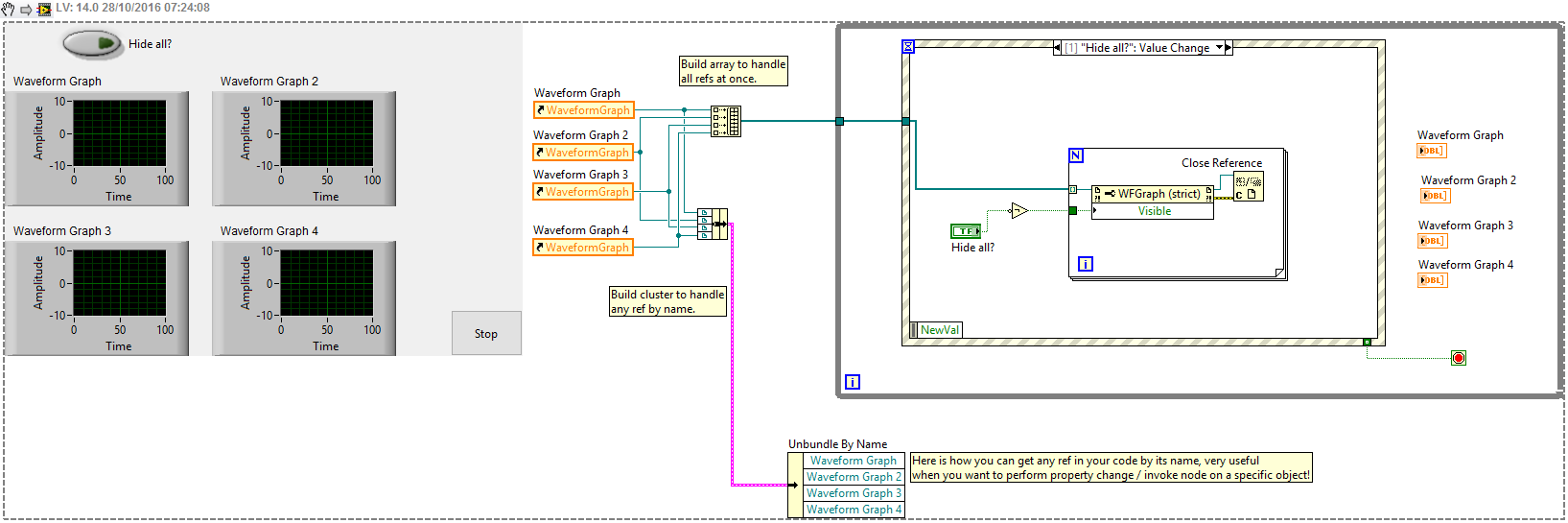Image resolution: width=1568 pixels, height=523 pixels.
Task: Select Waveform Graph 4 reference node
Action: [583, 248]
